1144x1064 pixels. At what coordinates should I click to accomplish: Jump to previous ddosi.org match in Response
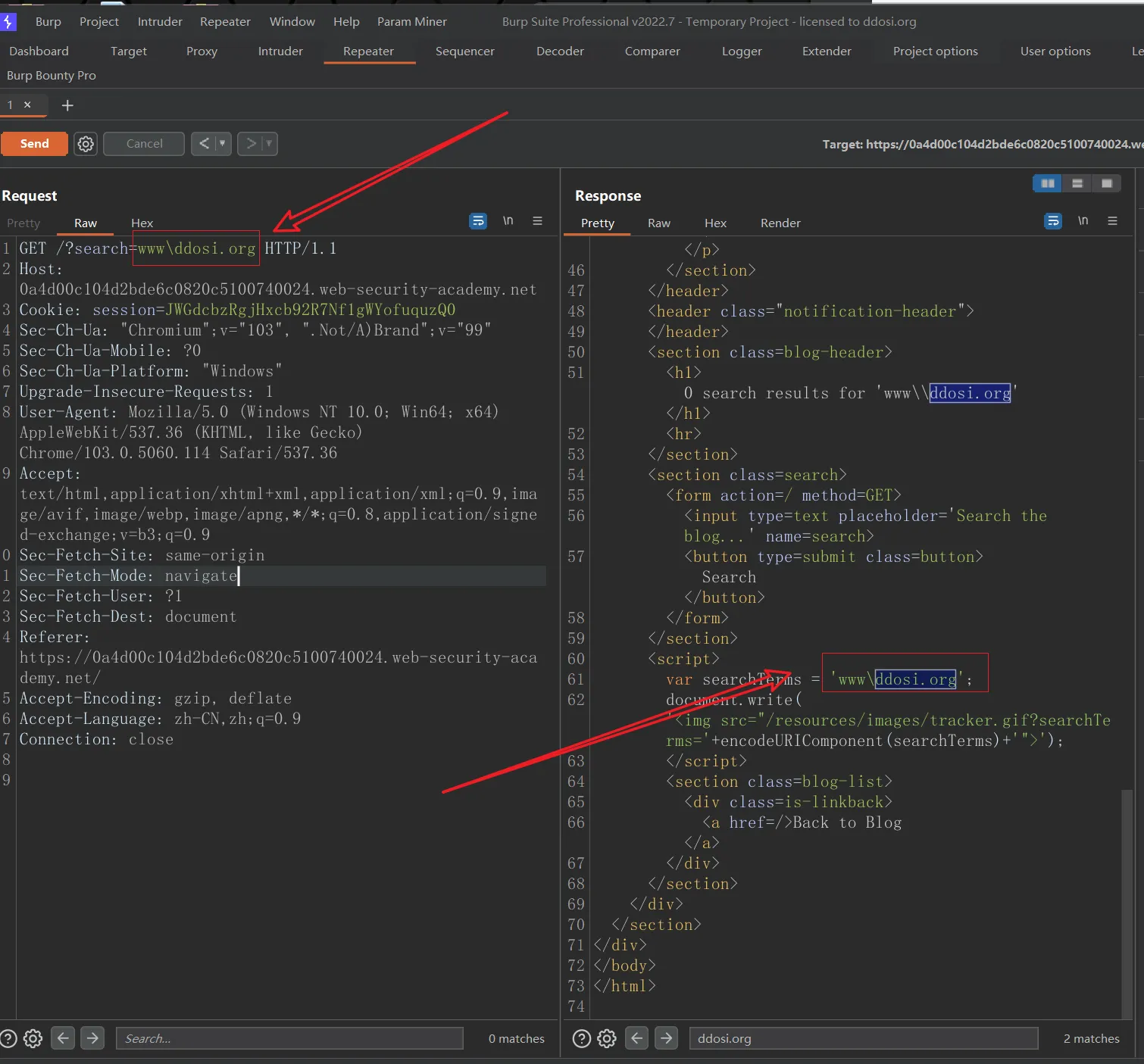pos(637,1038)
